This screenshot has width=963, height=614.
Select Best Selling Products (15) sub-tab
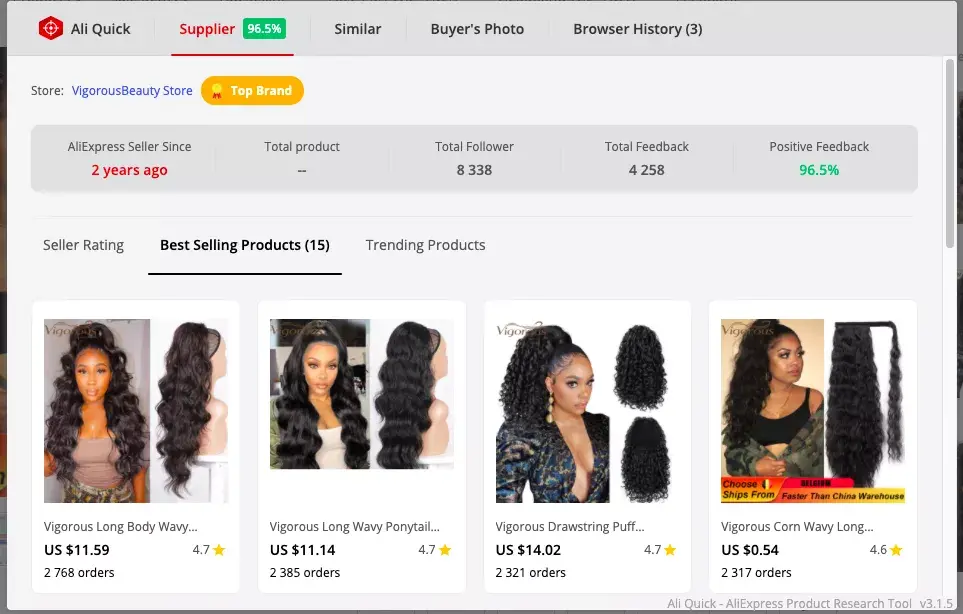(244, 245)
